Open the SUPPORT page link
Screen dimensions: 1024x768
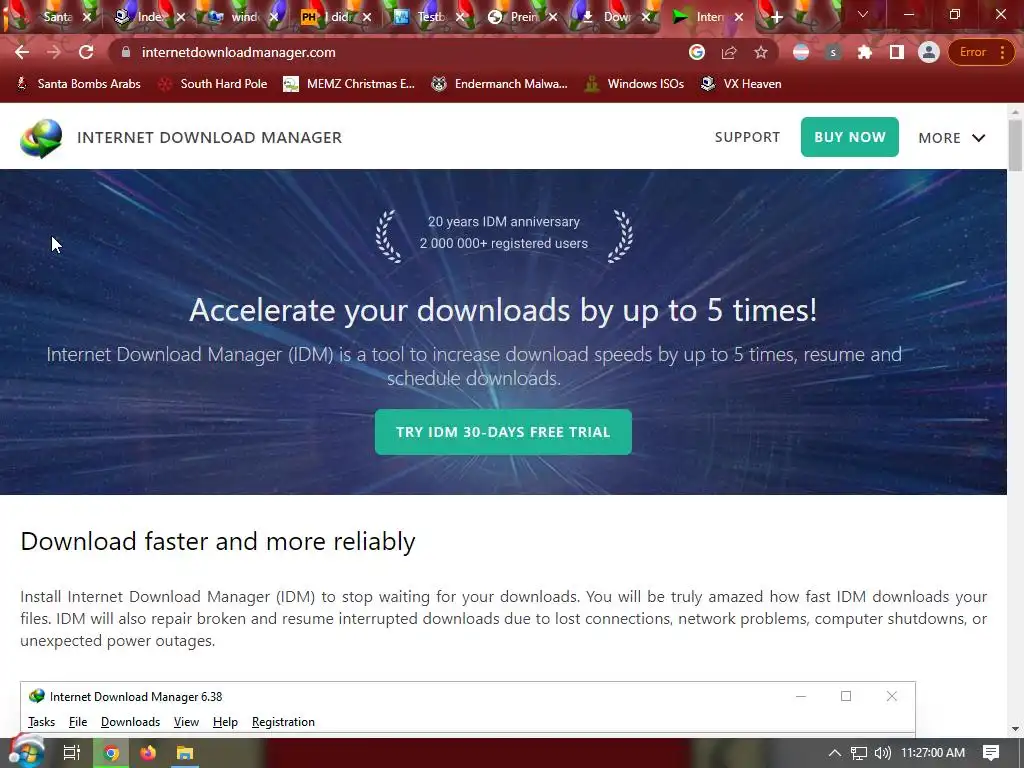point(747,137)
